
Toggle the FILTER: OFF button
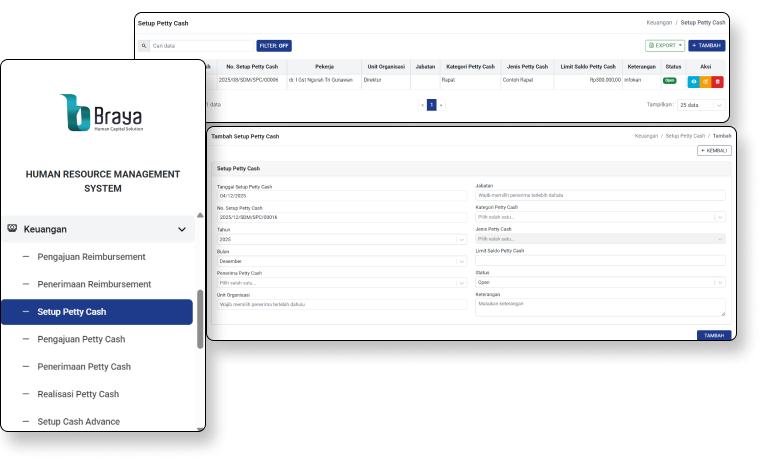pos(274,46)
